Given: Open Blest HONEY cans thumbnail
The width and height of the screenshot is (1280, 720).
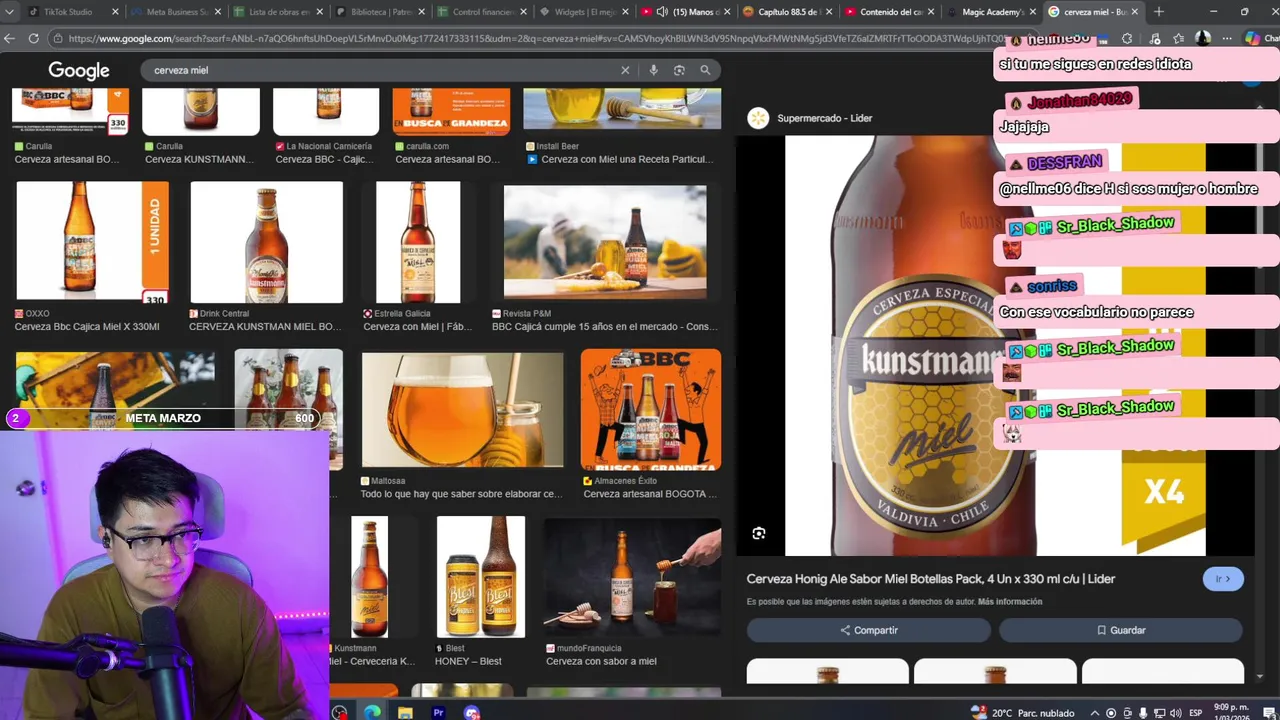Looking at the screenshot, I should pos(481,577).
